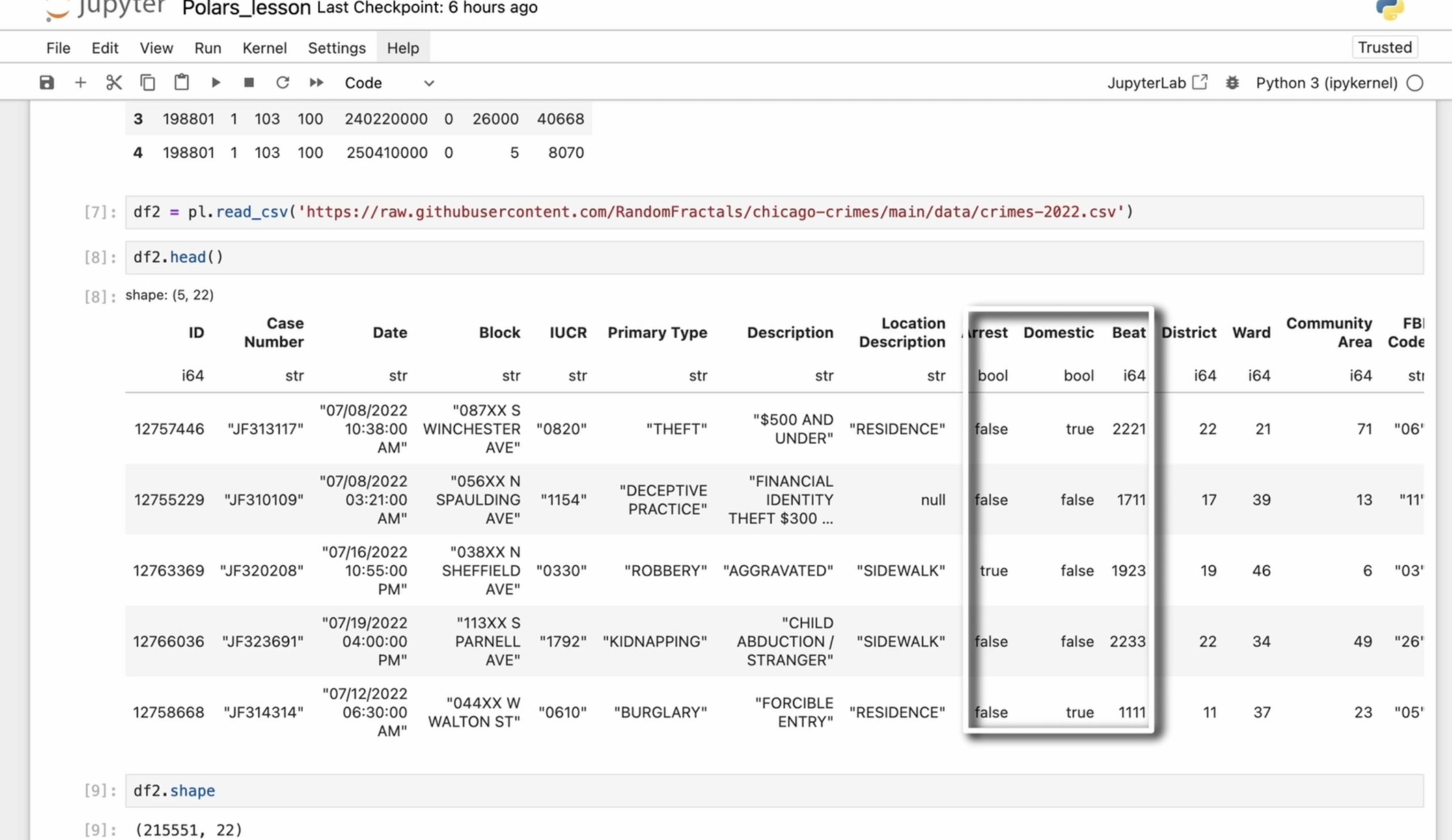Rename notebook by clicking Polars_lesson title
The width and height of the screenshot is (1452, 840).
(x=246, y=8)
